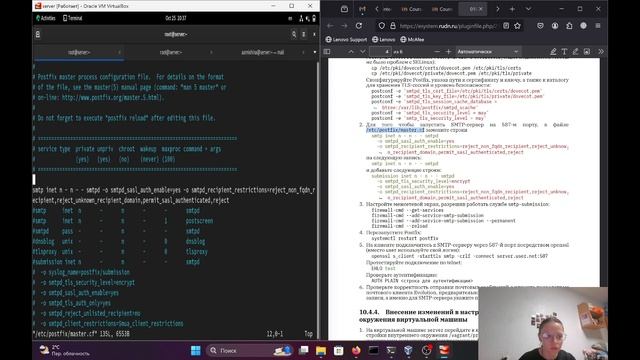Switch to the third terminal tab ending in mail
Screen dimensions: 640x360
pos(262,52)
